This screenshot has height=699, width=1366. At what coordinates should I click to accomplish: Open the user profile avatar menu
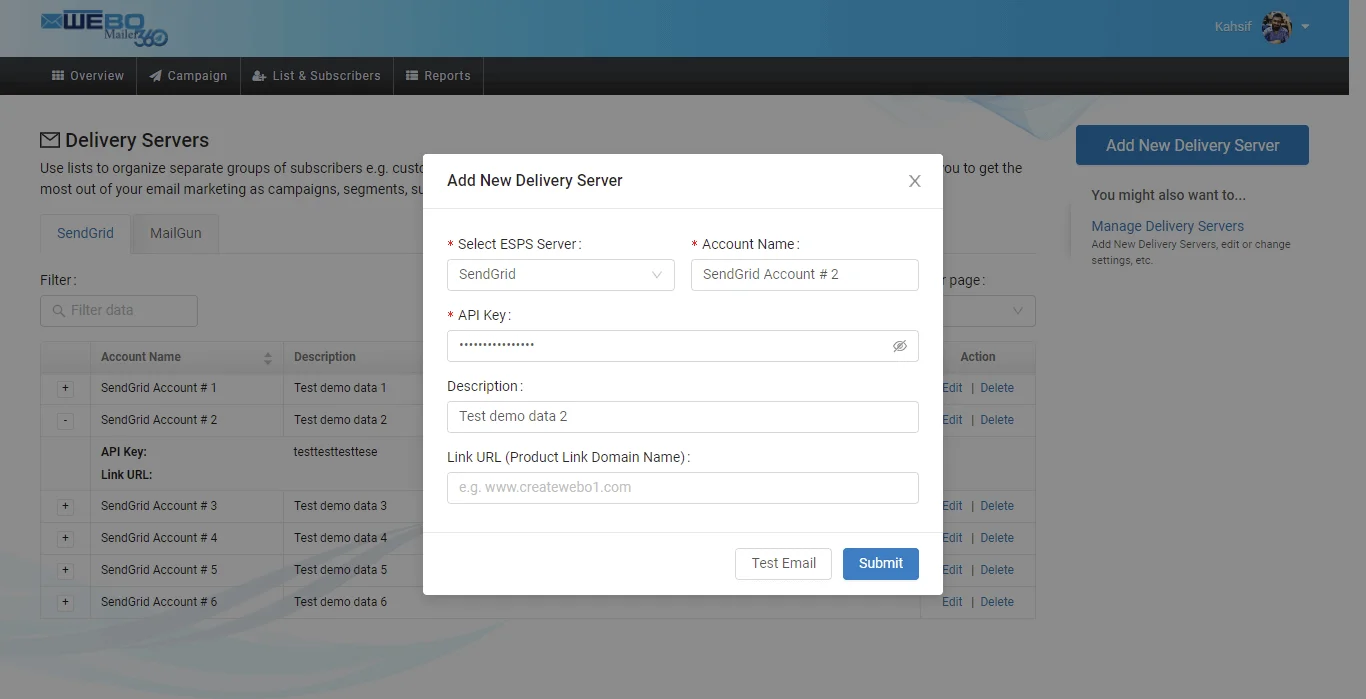point(1276,27)
